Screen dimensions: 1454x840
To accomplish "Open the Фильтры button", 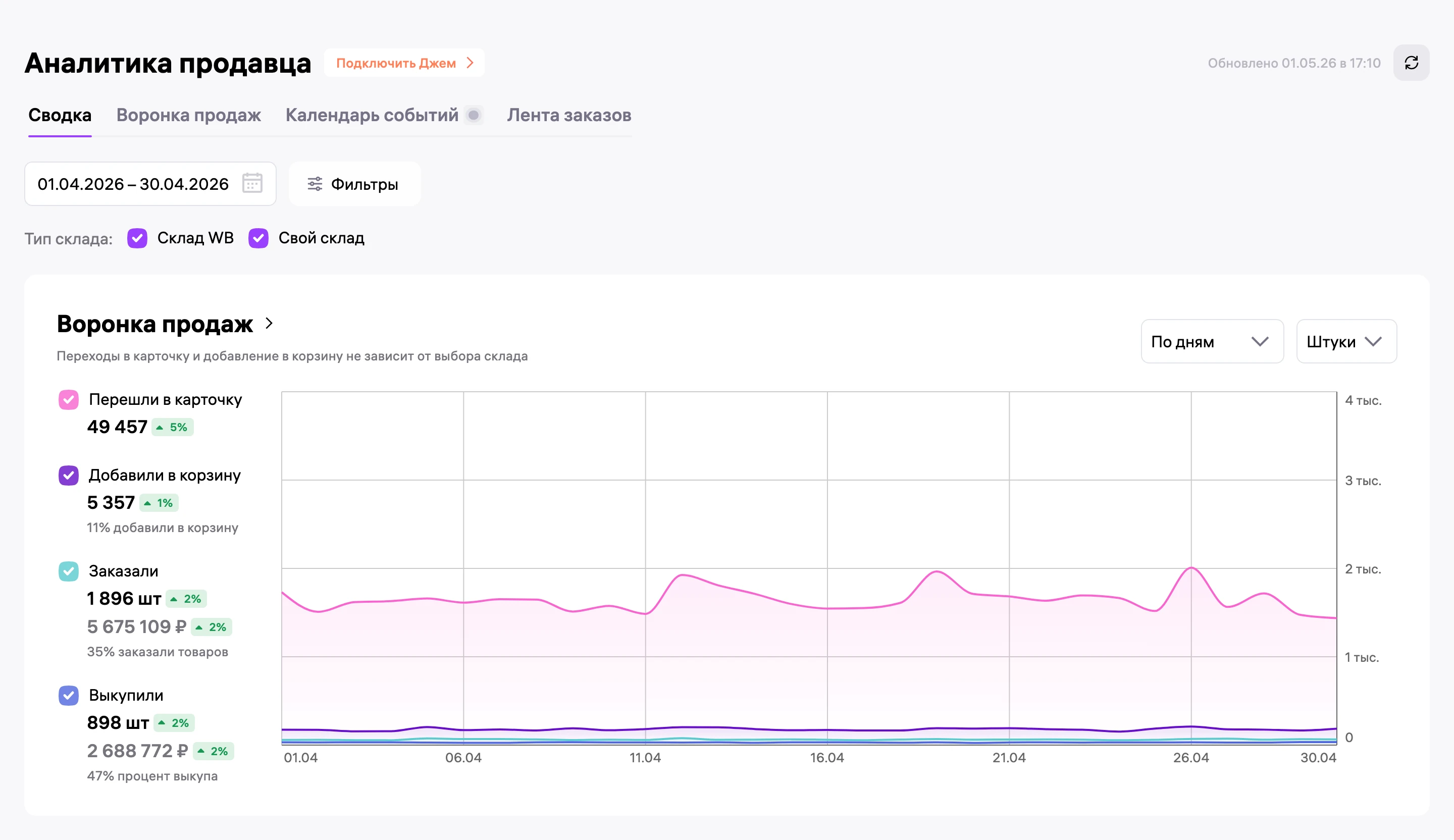I will pos(354,184).
